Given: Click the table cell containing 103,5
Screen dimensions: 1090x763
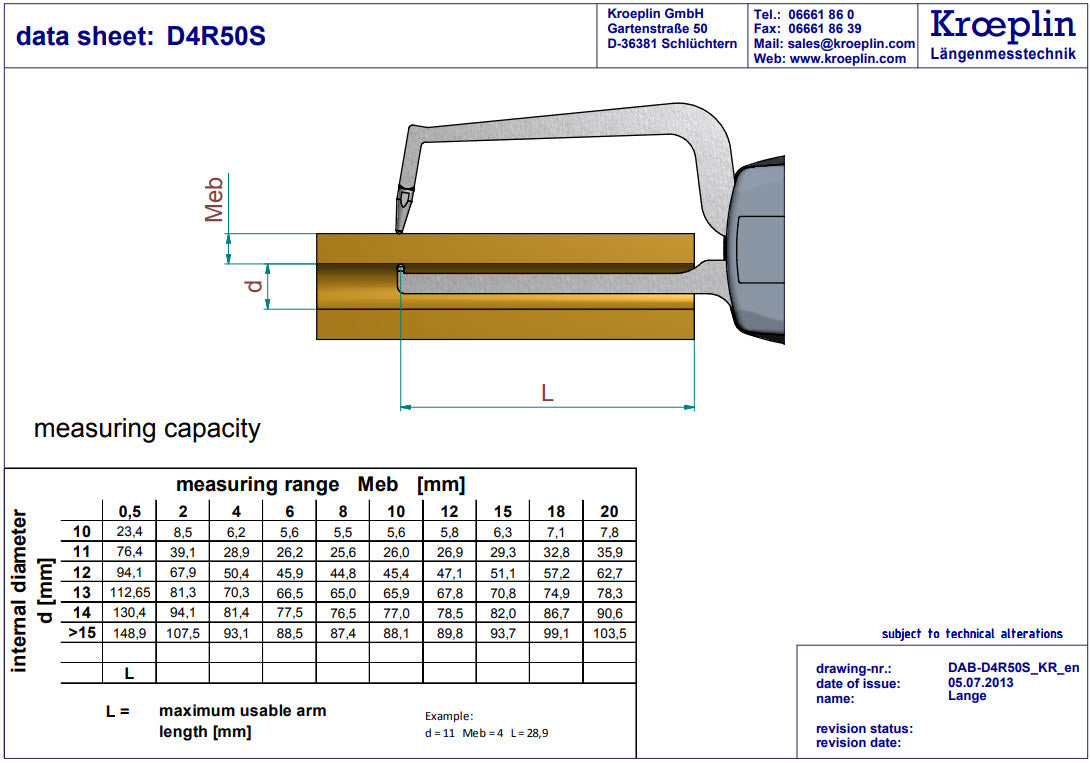Looking at the screenshot, I should point(608,632).
